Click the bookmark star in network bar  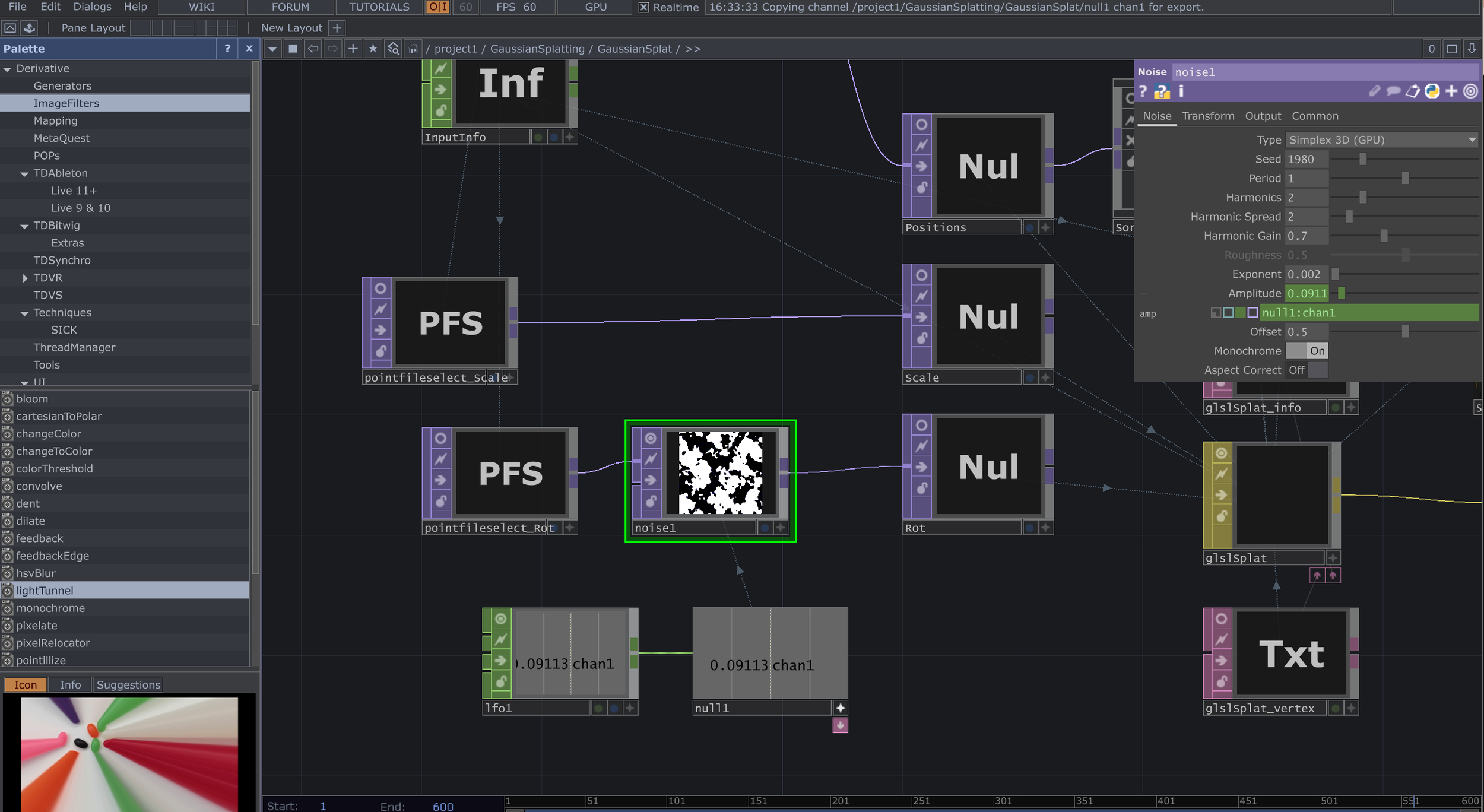point(373,49)
